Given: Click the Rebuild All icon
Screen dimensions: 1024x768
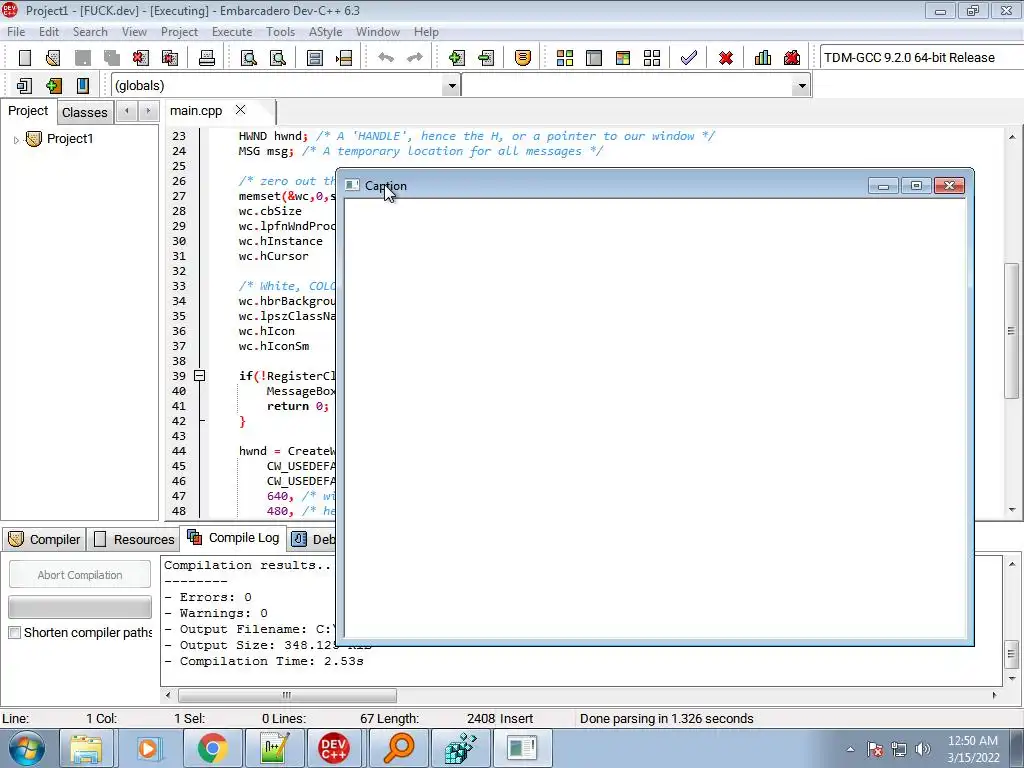Looking at the screenshot, I should [652, 58].
